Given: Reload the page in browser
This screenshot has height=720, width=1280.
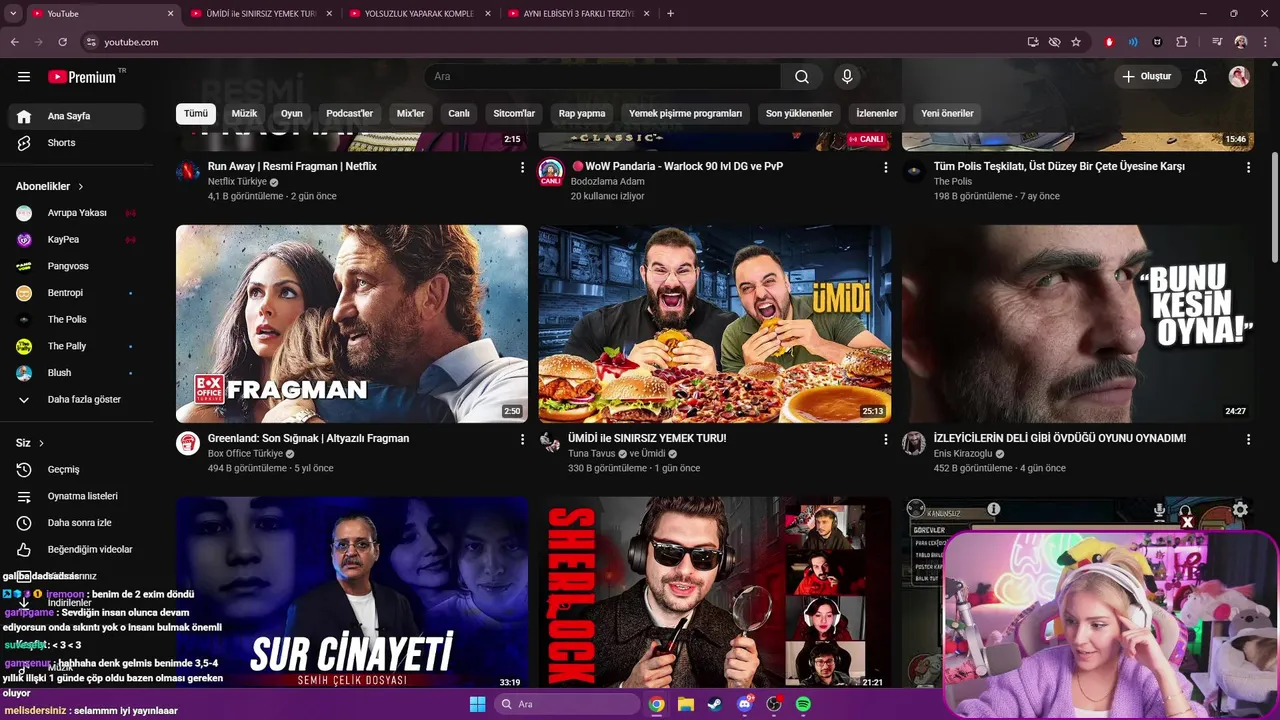Looking at the screenshot, I should pyautogui.click(x=62, y=42).
